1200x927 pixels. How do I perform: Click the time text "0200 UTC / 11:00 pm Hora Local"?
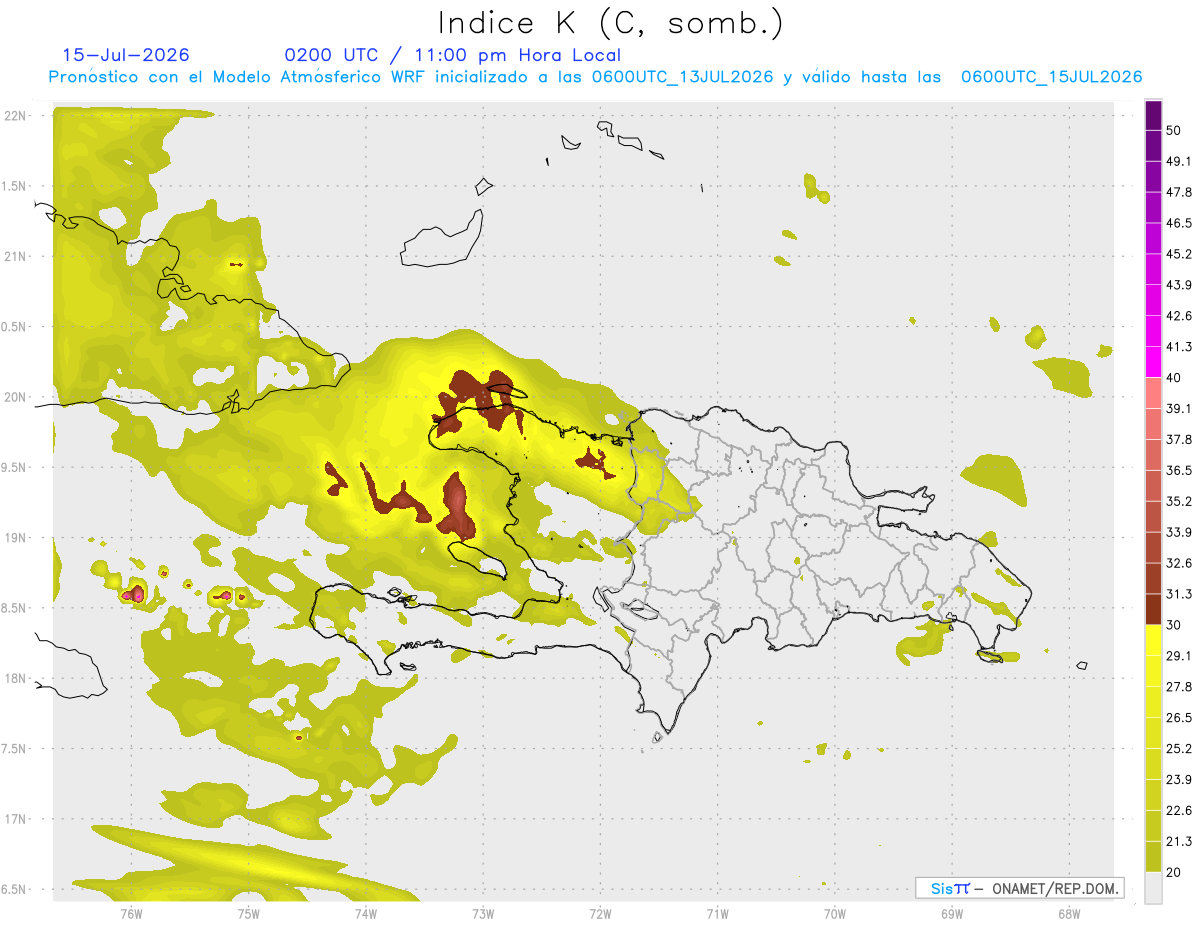(452, 55)
